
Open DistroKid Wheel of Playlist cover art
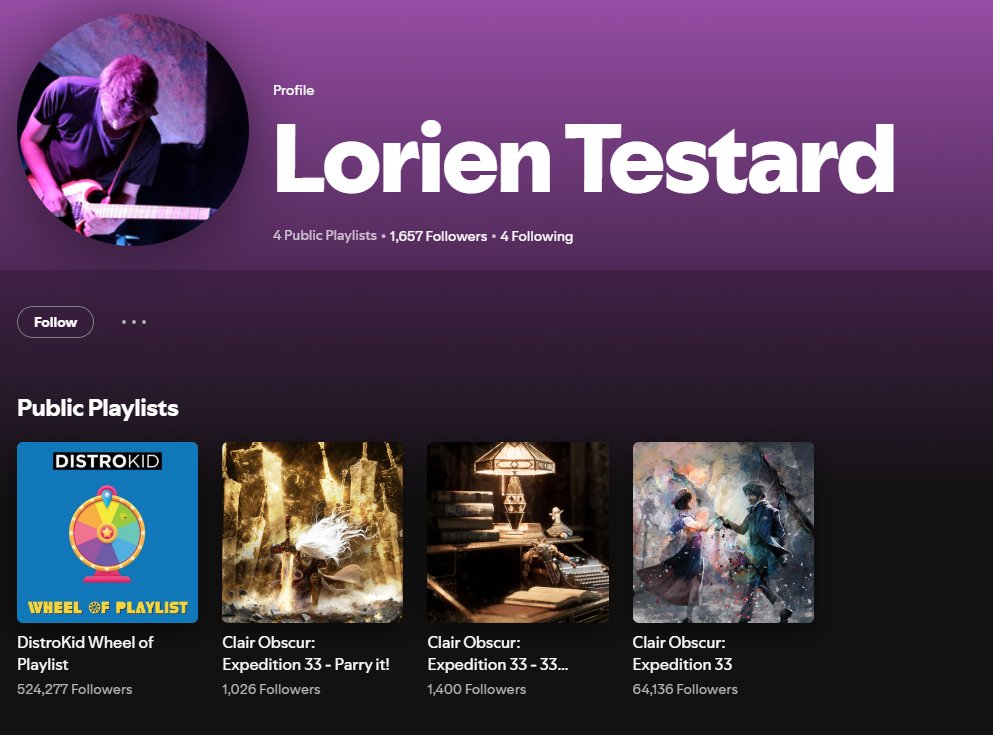(108, 532)
